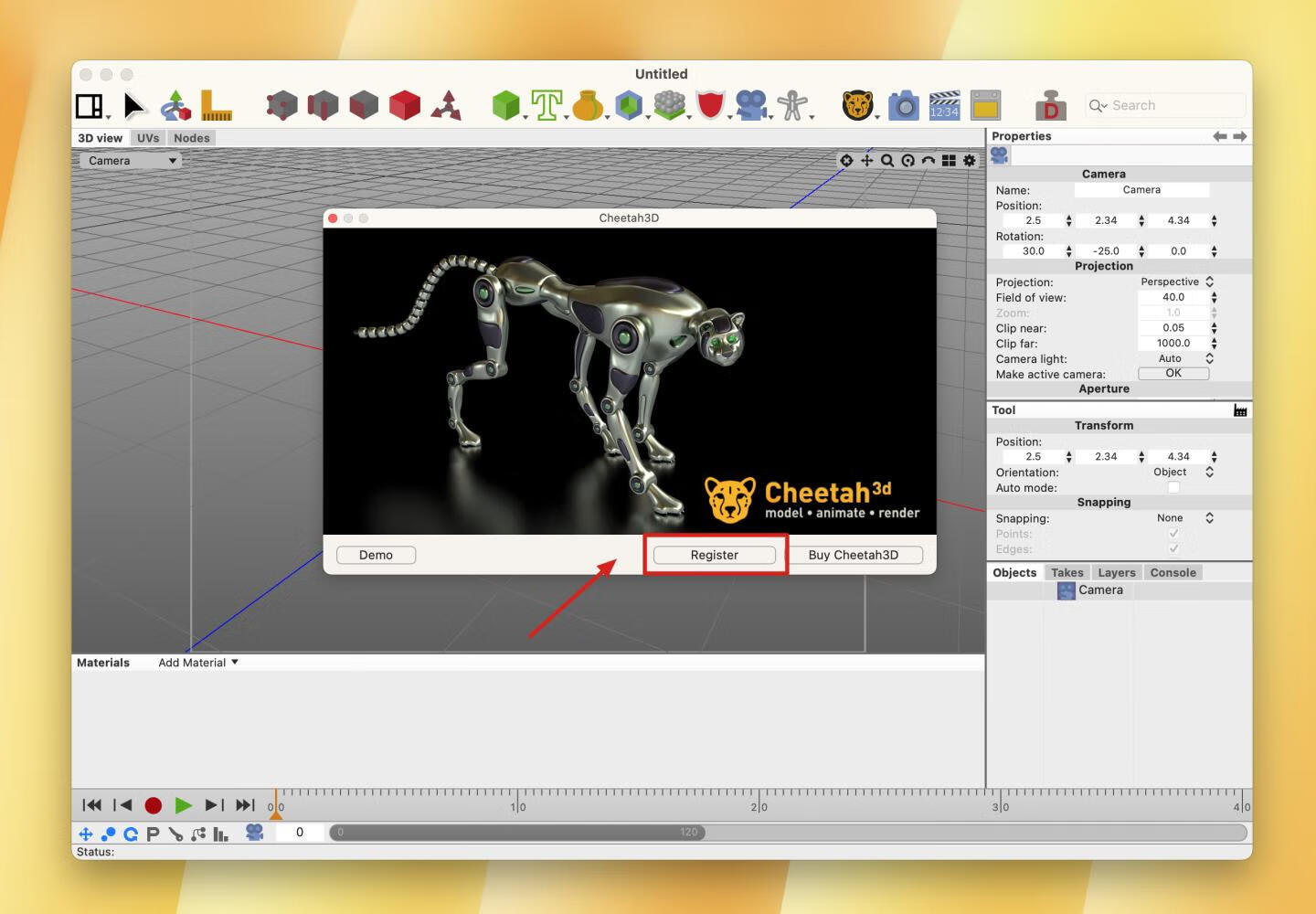Play the animation with green arrow
This screenshot has height=914, width=1316.
[x=184, y=805]
